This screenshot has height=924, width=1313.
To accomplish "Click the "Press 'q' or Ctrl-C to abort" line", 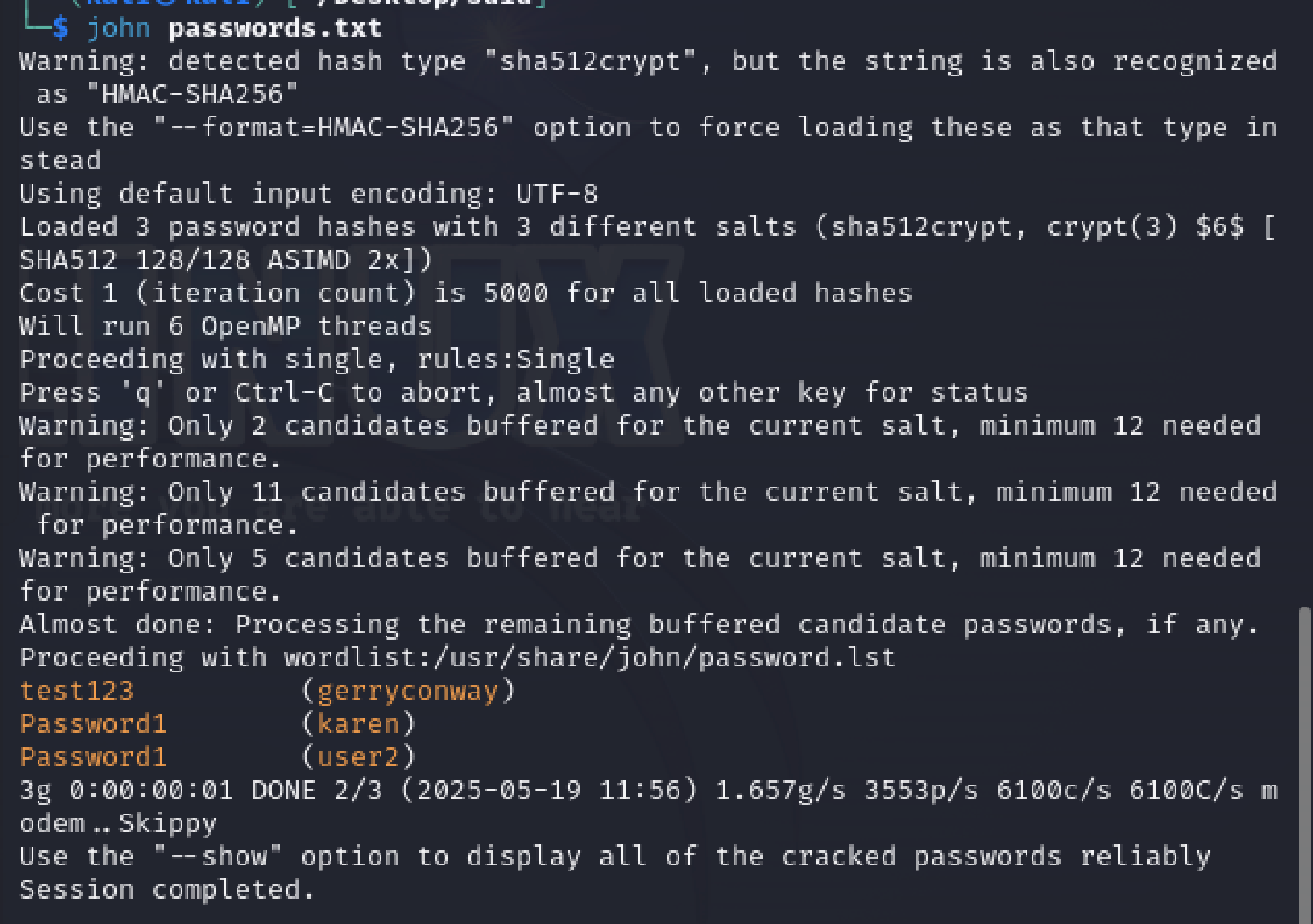I will [x=524, y=393].
